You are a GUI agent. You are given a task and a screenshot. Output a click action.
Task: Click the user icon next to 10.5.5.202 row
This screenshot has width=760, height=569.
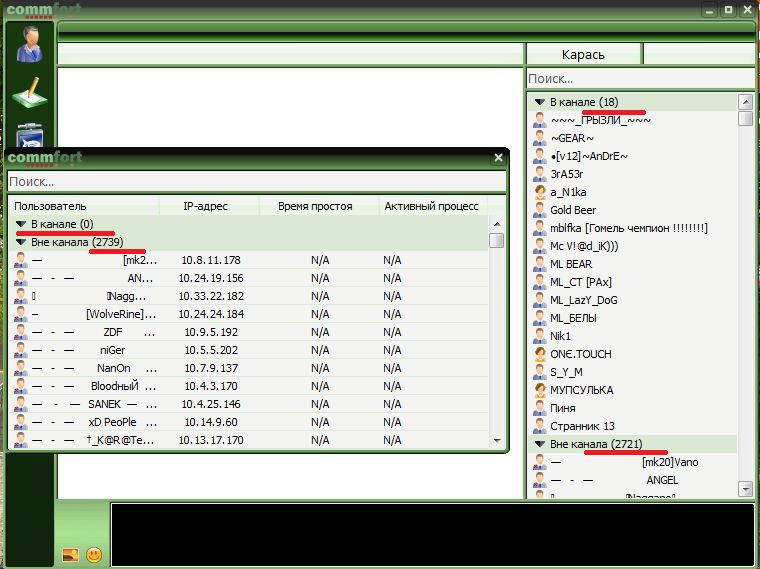click(20, 350)
